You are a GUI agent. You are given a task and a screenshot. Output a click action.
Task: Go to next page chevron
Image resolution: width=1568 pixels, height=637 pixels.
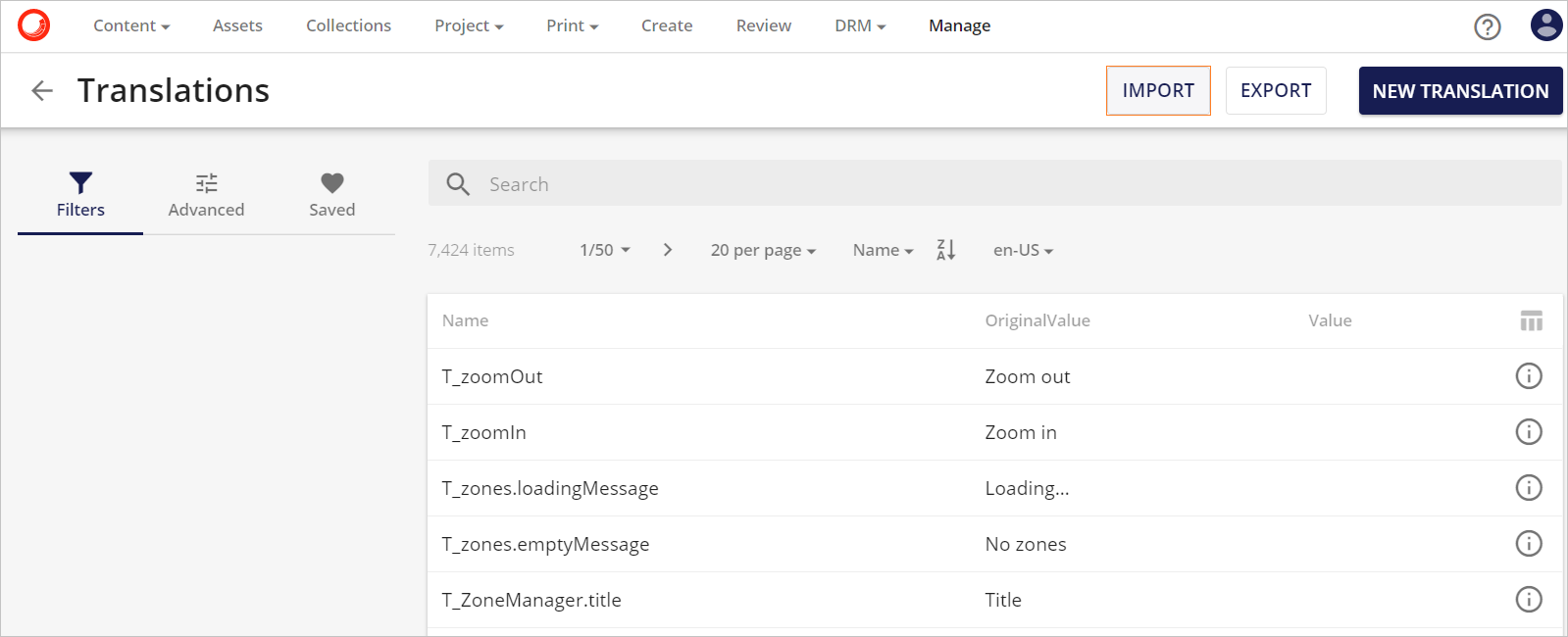[x=668, y=250]
